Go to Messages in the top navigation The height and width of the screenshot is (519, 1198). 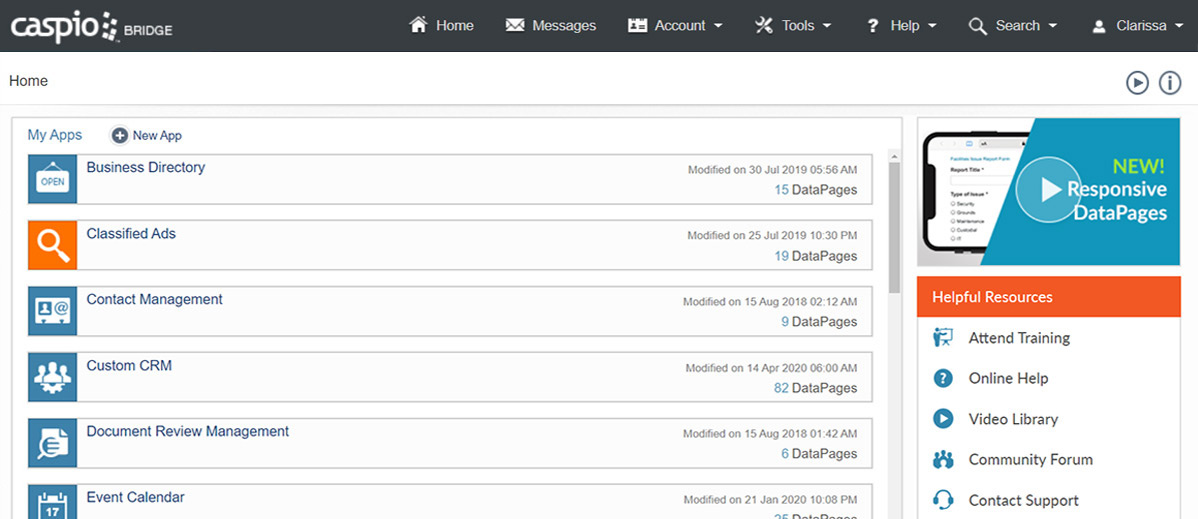click(x=551, y=26)
